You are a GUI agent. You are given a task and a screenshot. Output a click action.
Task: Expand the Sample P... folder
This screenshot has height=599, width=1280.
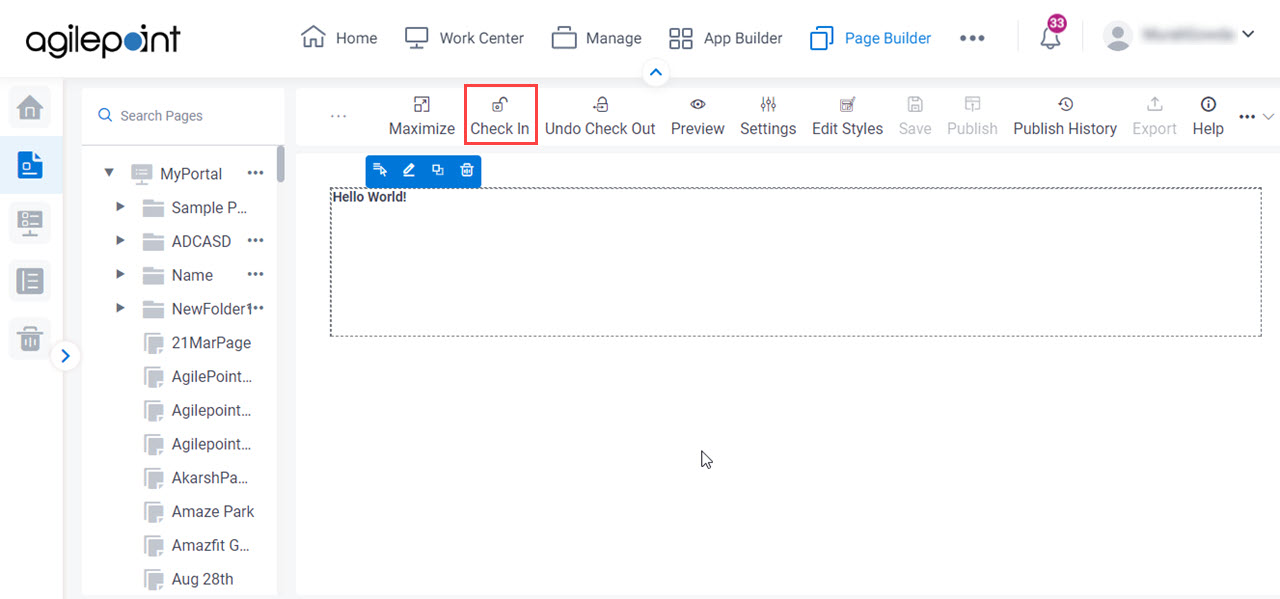(x=120, y=207)
